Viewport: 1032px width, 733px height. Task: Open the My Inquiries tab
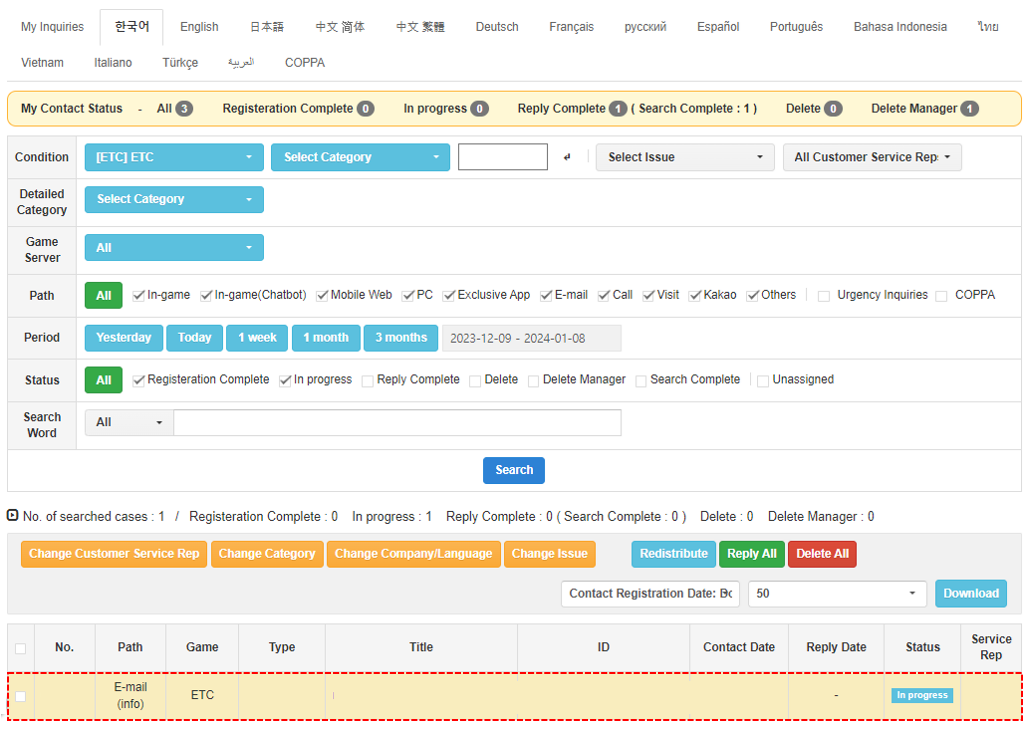(x=53, y=27)
